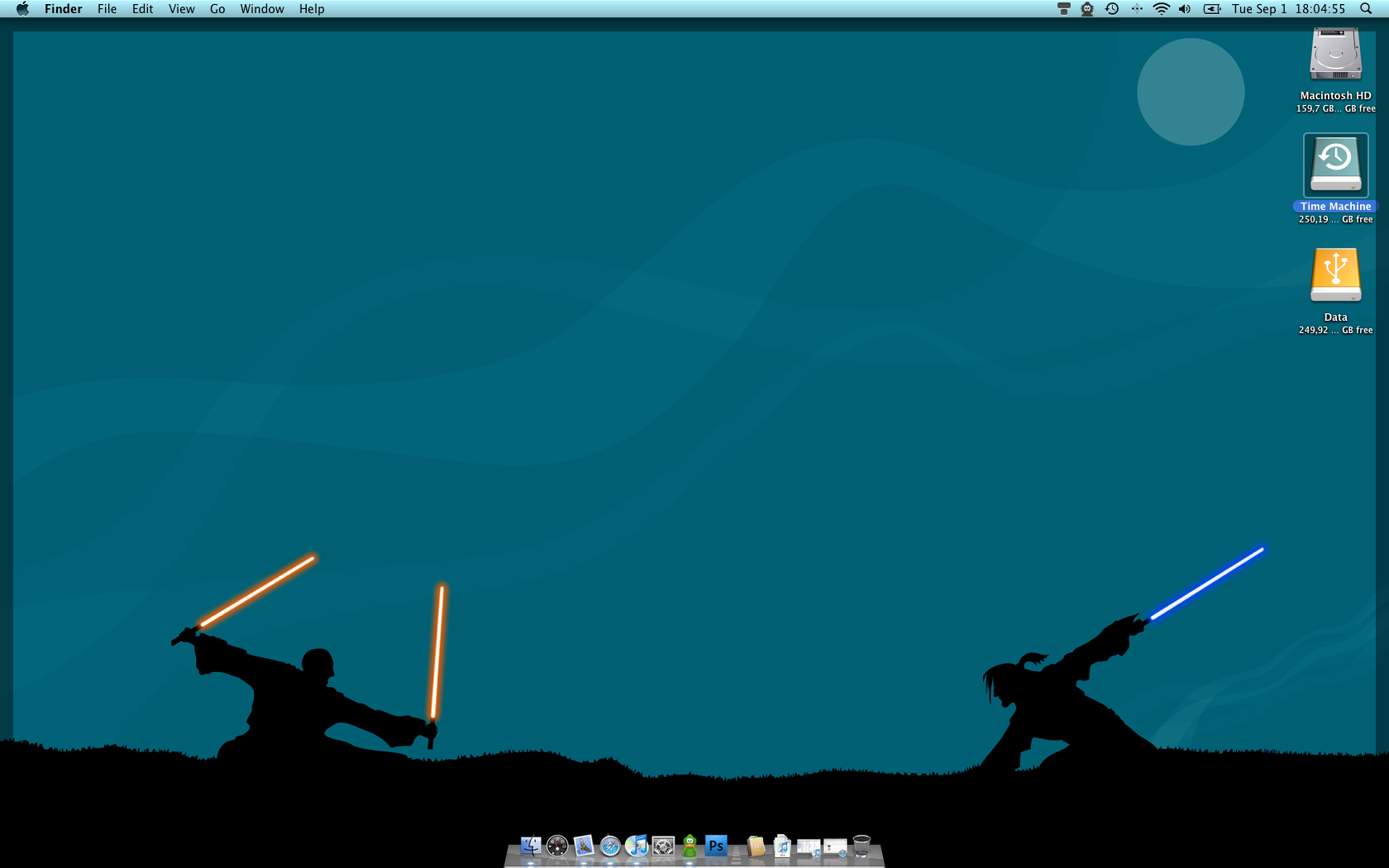Select the Data USB drive icon

click(1335, 275)
